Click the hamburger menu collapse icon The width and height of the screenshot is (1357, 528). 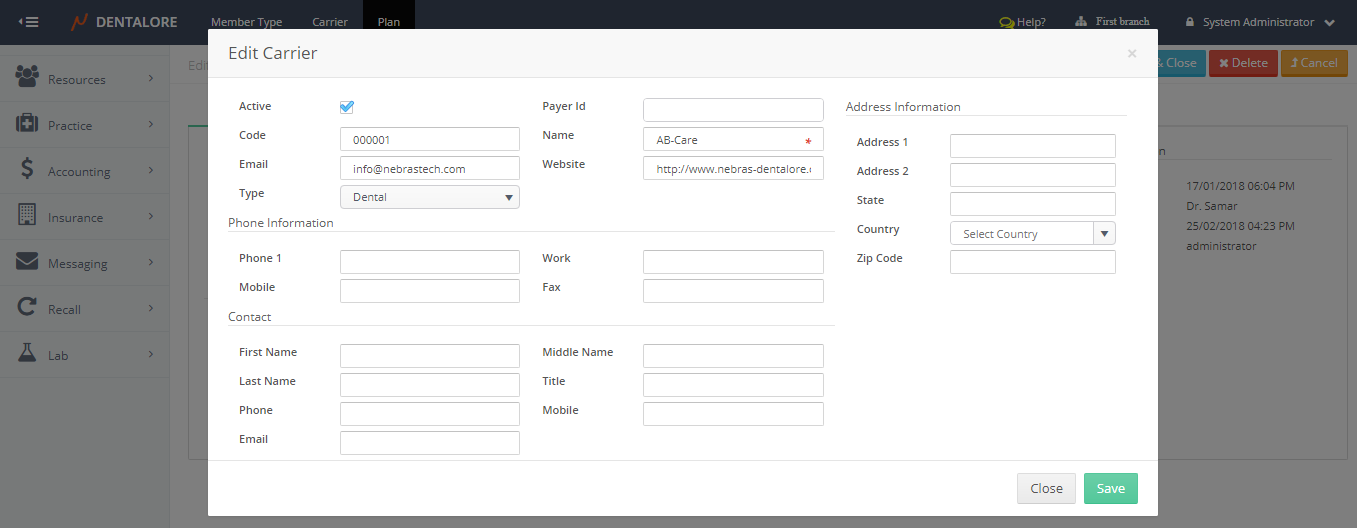point(29,22)
